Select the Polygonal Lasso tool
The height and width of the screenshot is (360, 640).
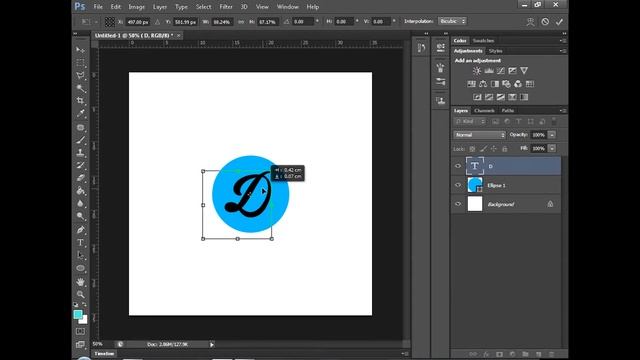pyautogui.click(x=80, y=76)
